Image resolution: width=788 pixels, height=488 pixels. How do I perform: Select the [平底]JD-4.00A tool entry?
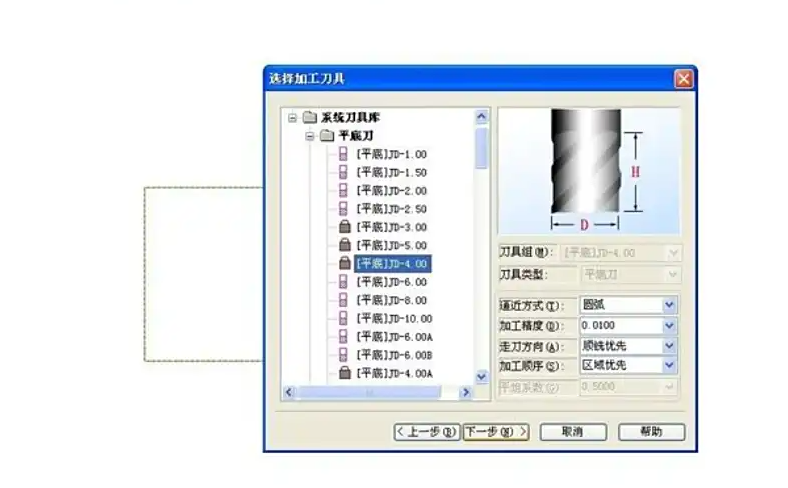click(x=394, y=373)
